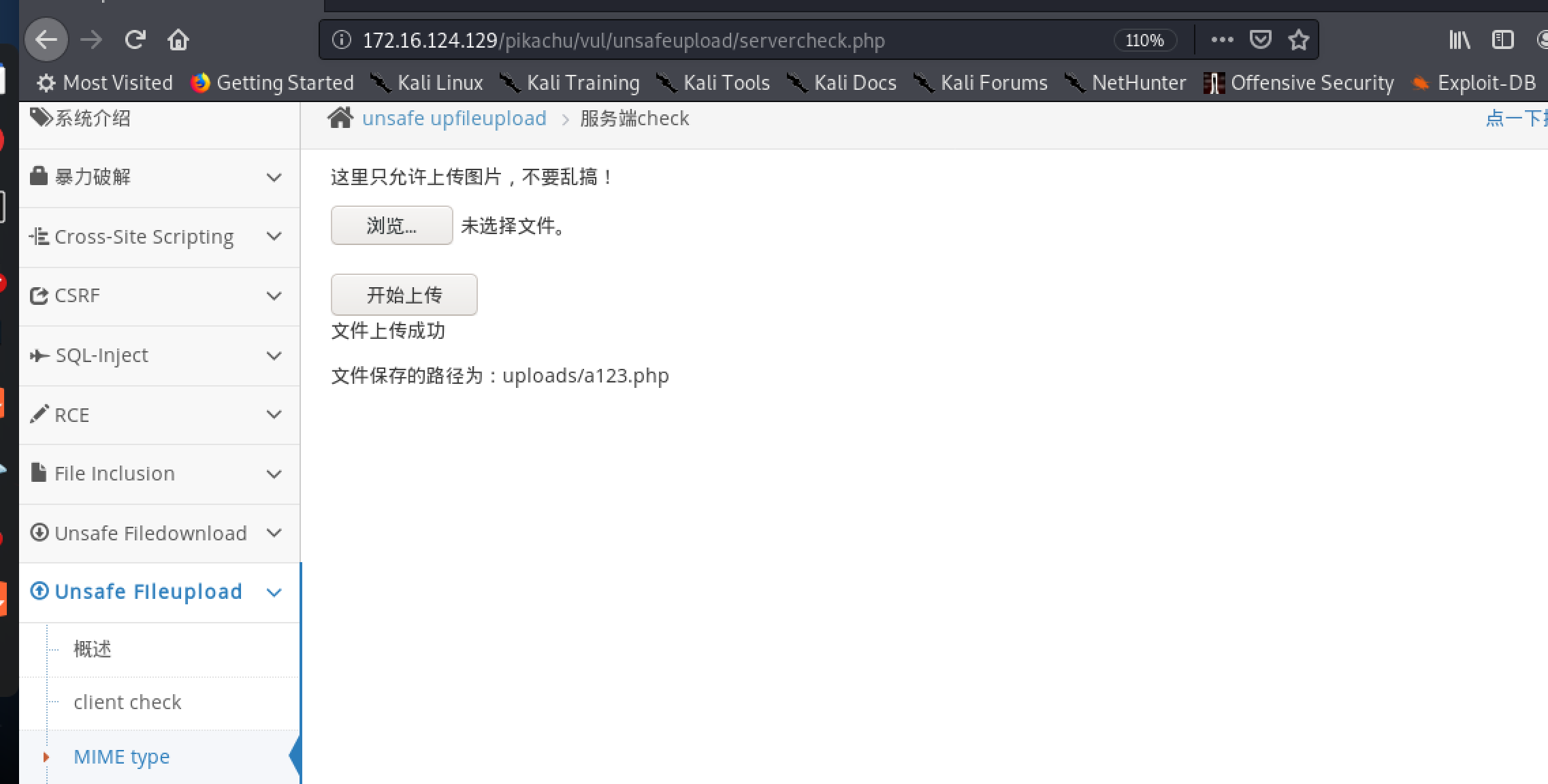Go to browser home page icon
Screen dimensions: 1548x784
point(178,40)
